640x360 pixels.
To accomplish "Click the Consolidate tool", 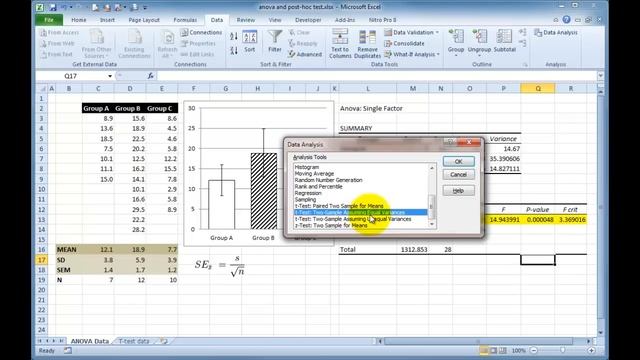I will click(404, 43).
